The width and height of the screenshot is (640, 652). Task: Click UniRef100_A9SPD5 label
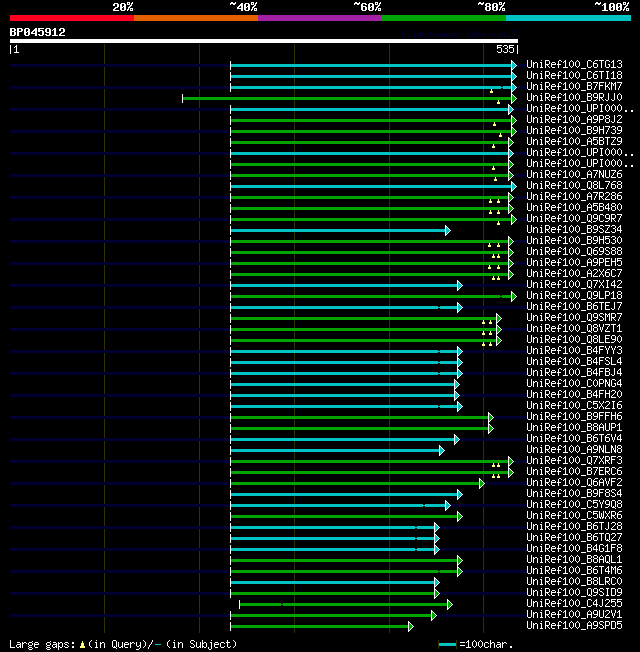click(x=574, y=625)
